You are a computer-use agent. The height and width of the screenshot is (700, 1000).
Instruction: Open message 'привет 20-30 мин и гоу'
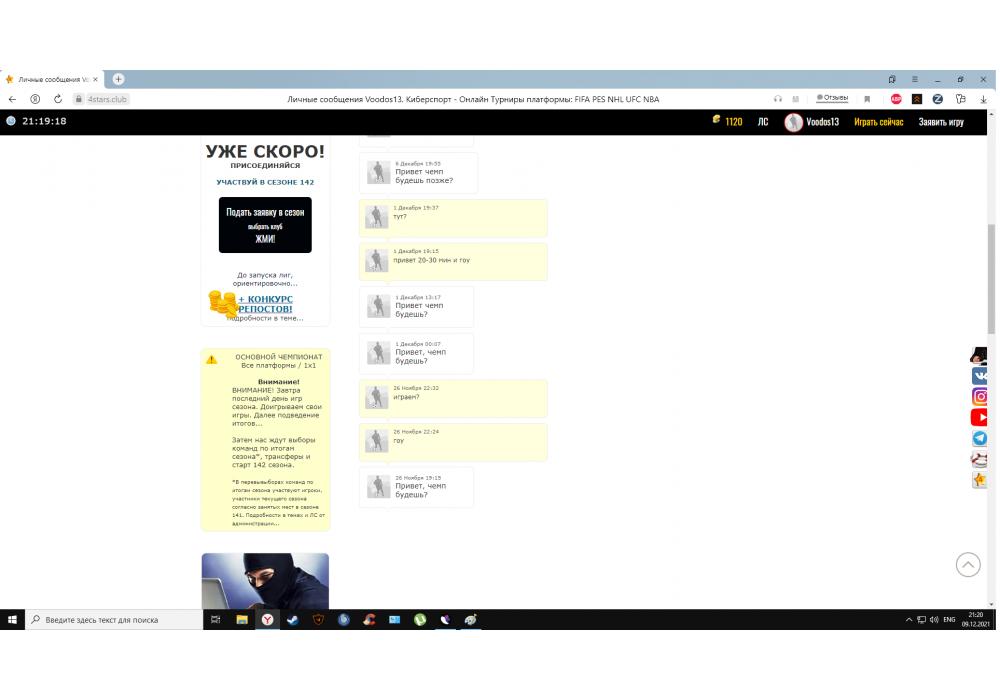tap(453, 261)
